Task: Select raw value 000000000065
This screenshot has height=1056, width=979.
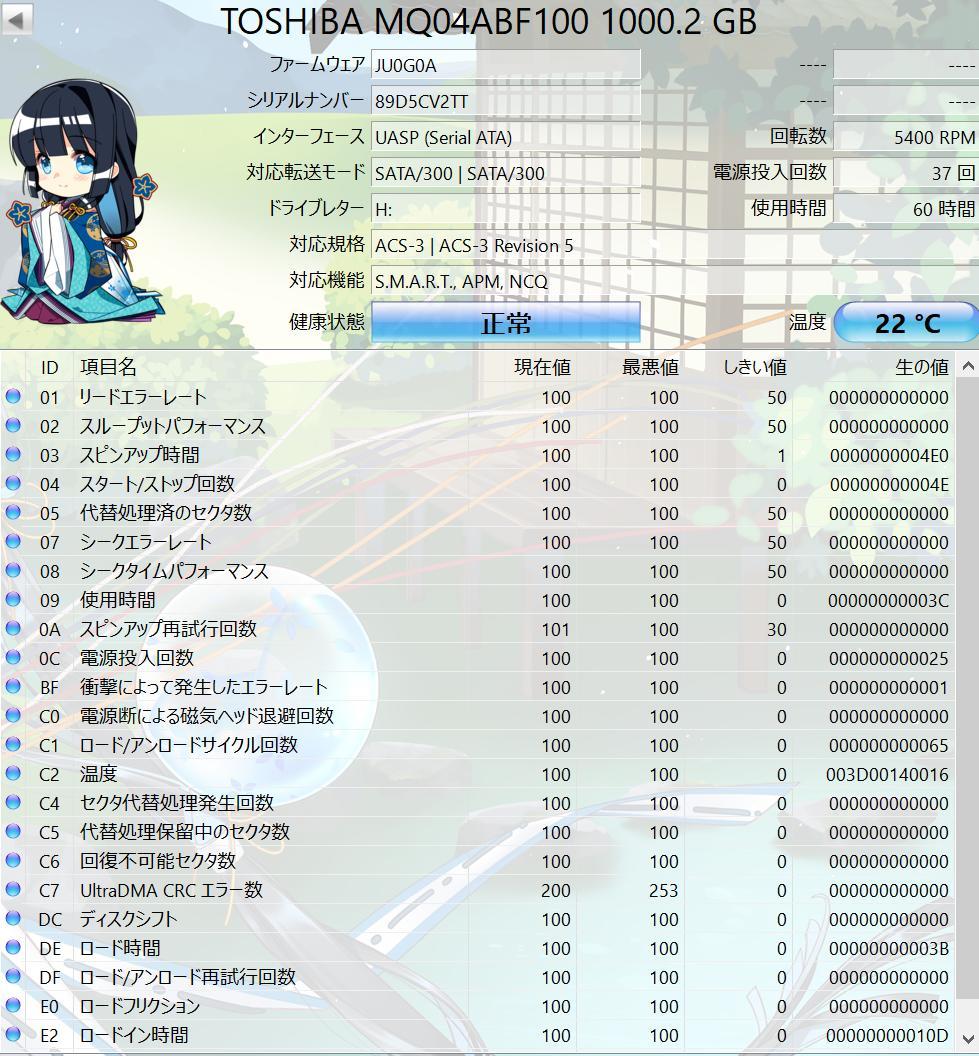Action: coord(889,746)
